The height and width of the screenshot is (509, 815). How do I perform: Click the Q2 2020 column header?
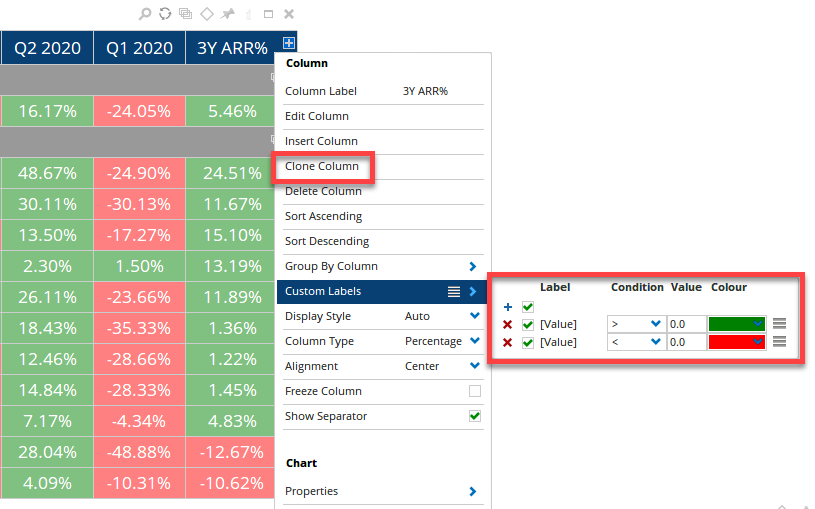point(47,48)
